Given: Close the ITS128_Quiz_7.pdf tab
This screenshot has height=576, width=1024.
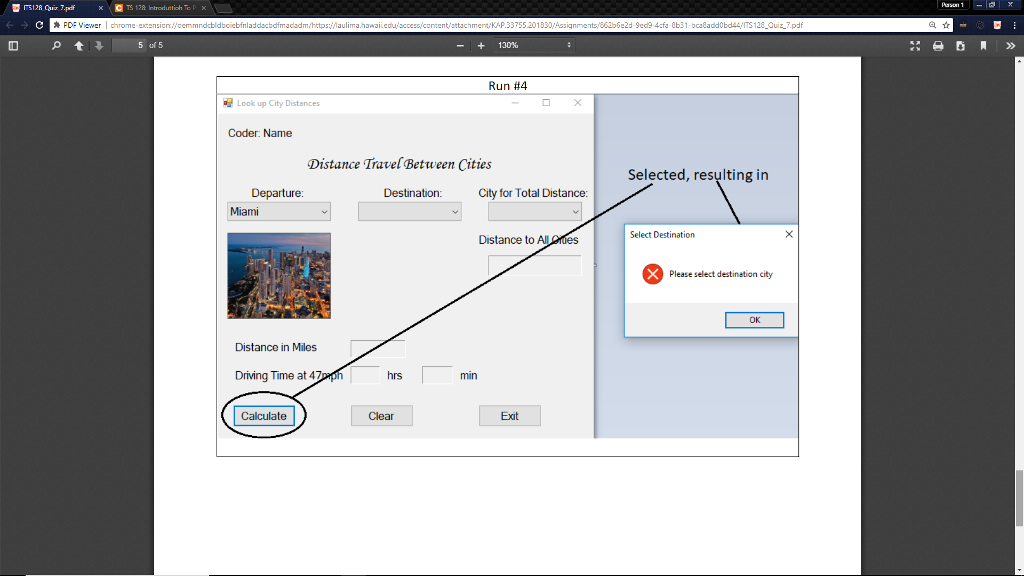Looking at the screenshot, I should tap(101, 8).
